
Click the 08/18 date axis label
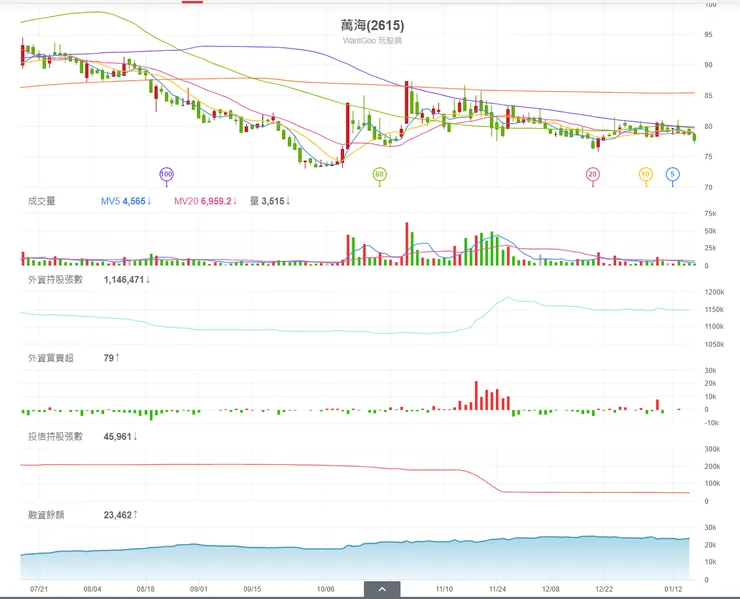tap(145, 589)
